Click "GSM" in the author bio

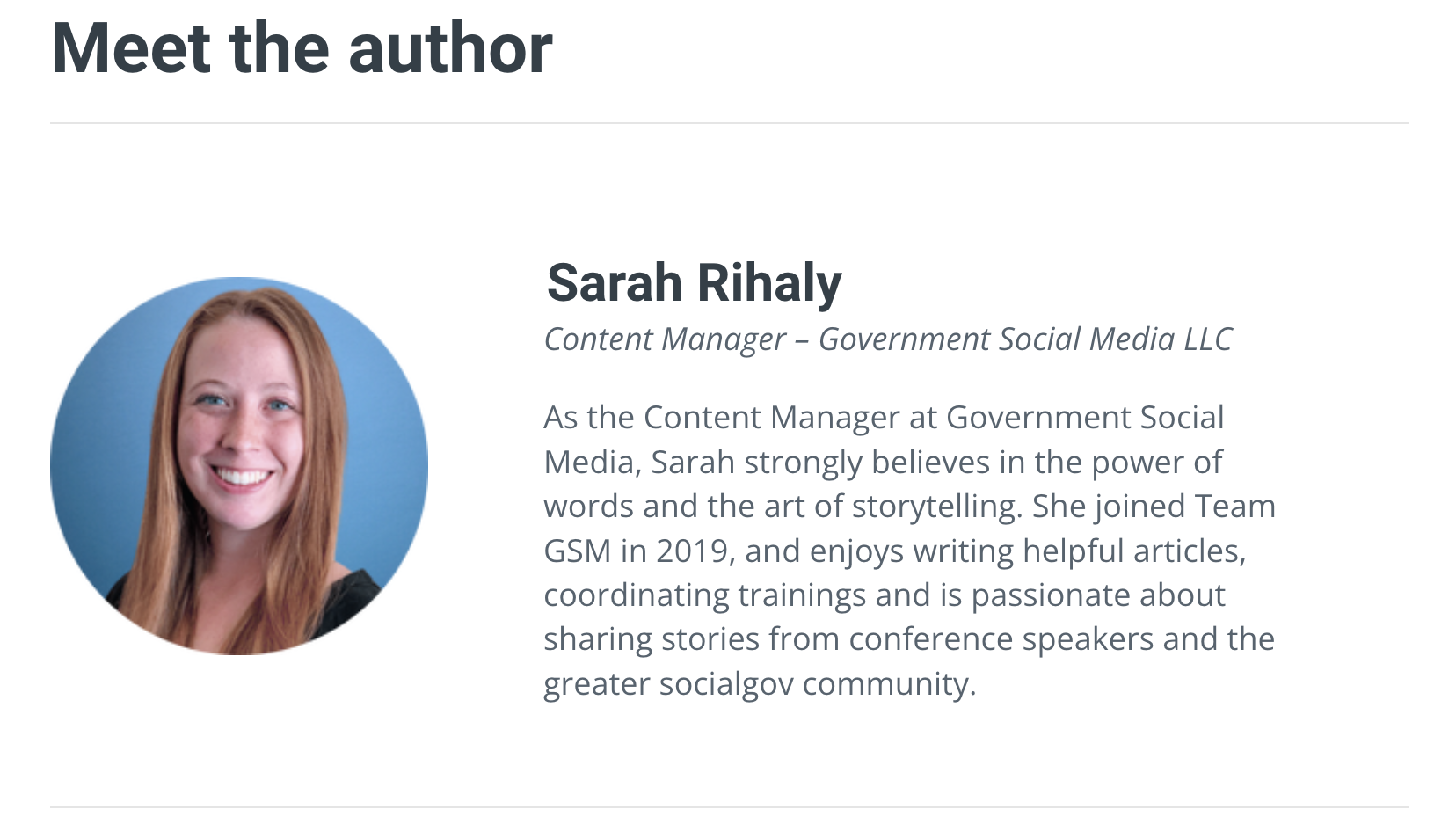pyautogui.click(x=578, y=551)
